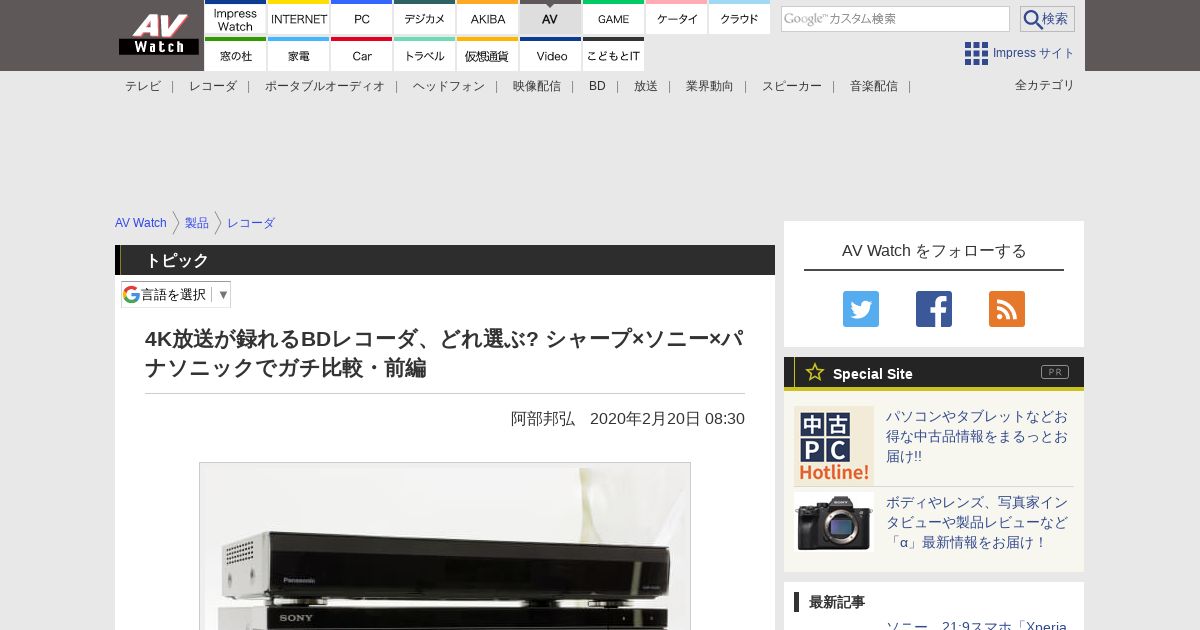Open the RSS feed icon
Screen dimensions: 1200x630
click(1007, 309)
